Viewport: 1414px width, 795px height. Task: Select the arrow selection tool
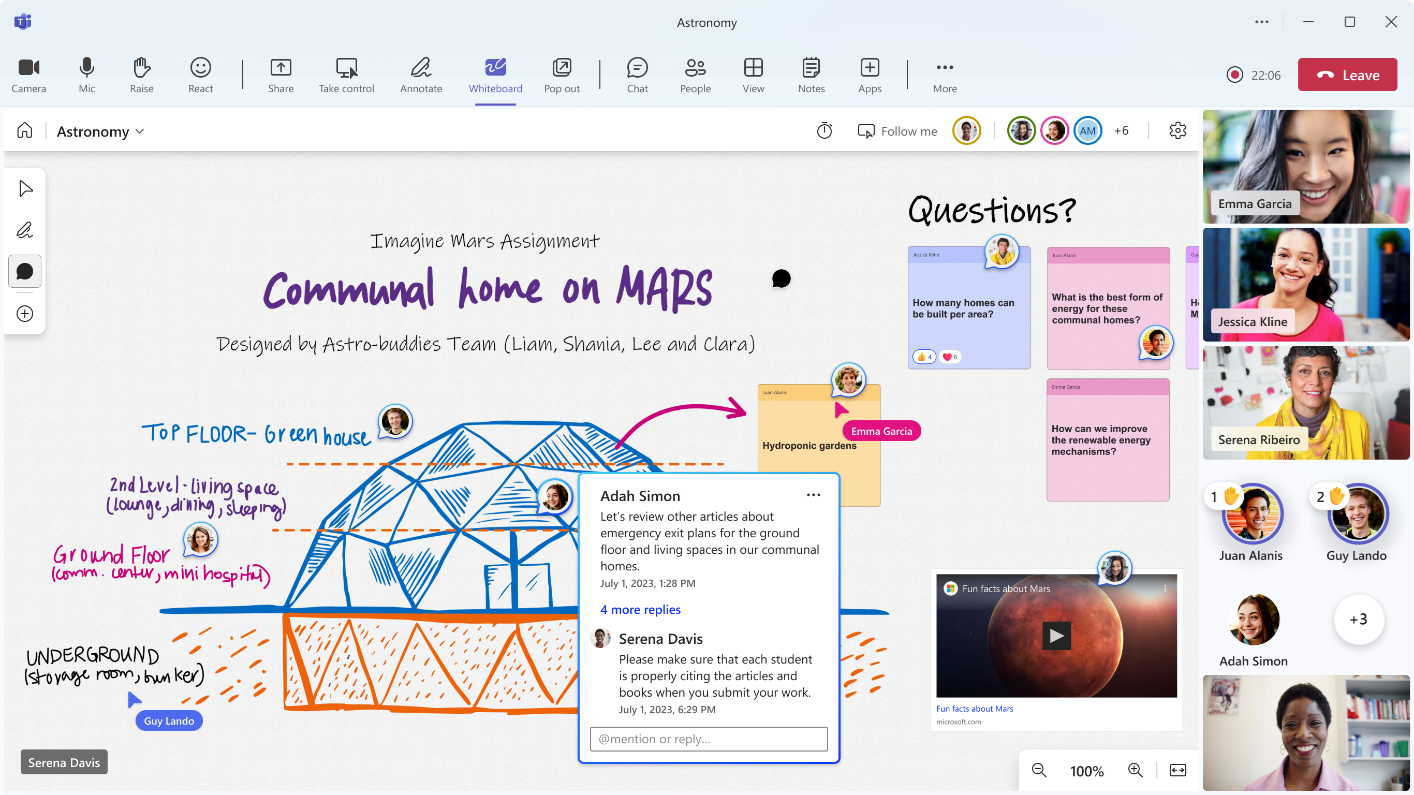pyautogui.click(x=24, y=188)
